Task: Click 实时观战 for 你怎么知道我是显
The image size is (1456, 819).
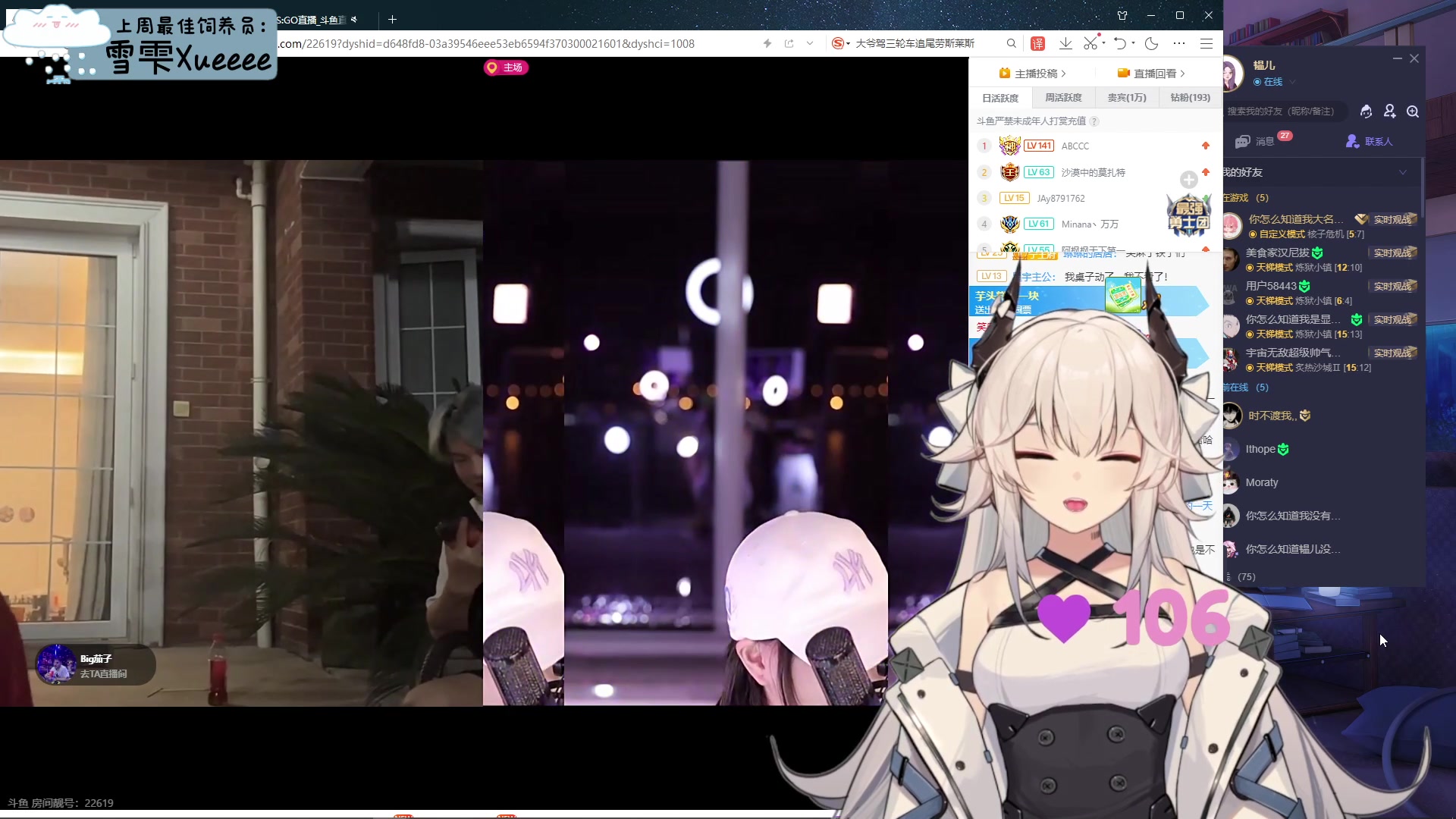Action: [1394, 320]
